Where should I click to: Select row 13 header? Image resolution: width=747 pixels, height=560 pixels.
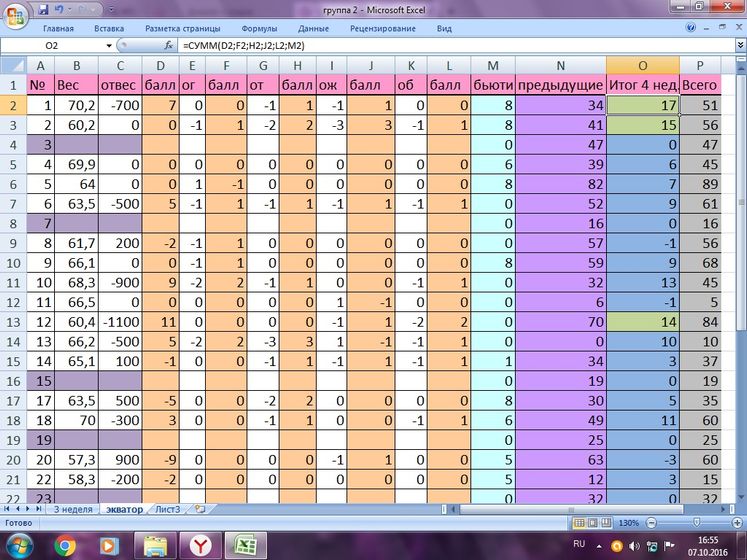[x=13, y=322]
